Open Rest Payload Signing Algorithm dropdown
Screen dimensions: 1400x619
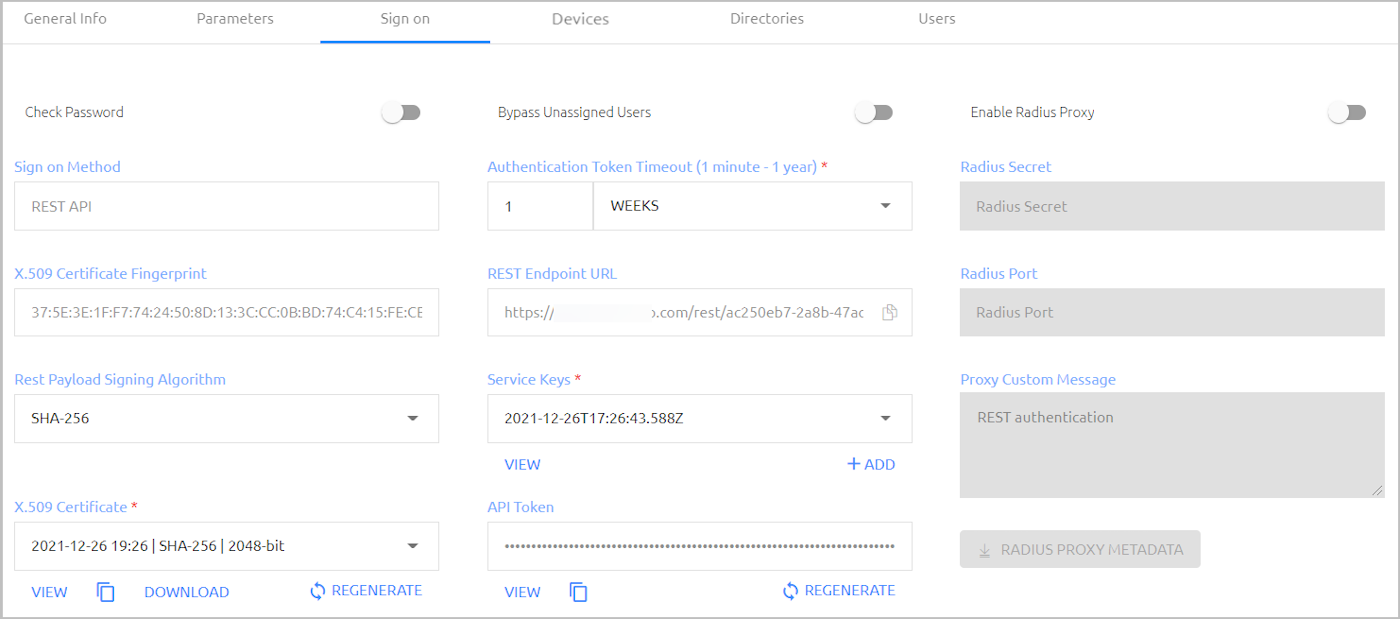(226, 418)
